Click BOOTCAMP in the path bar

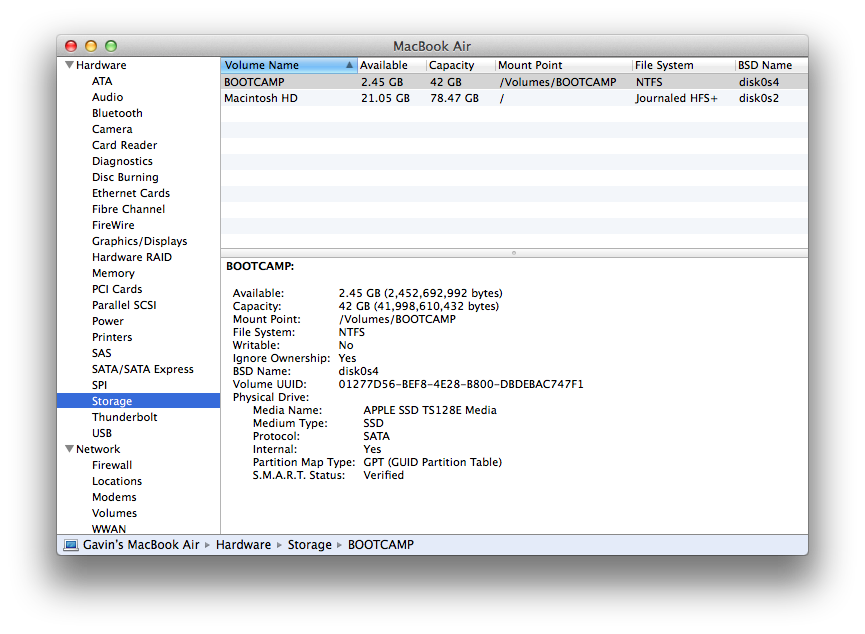(381, 545)
